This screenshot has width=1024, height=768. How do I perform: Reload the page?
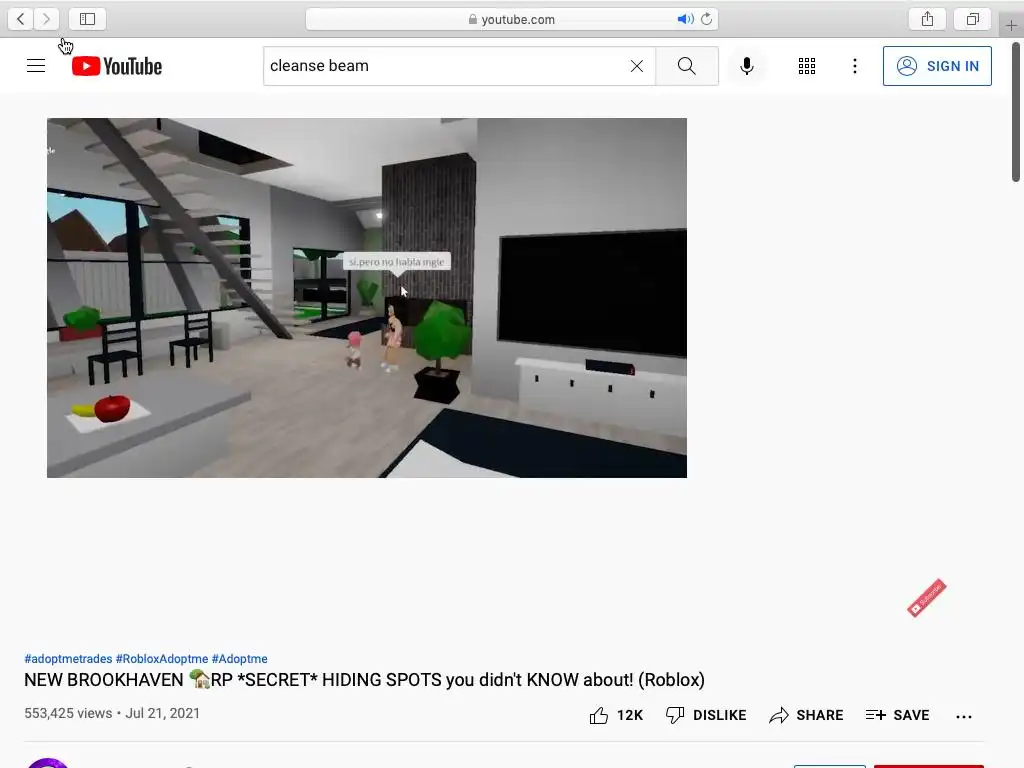click(707, 19)
